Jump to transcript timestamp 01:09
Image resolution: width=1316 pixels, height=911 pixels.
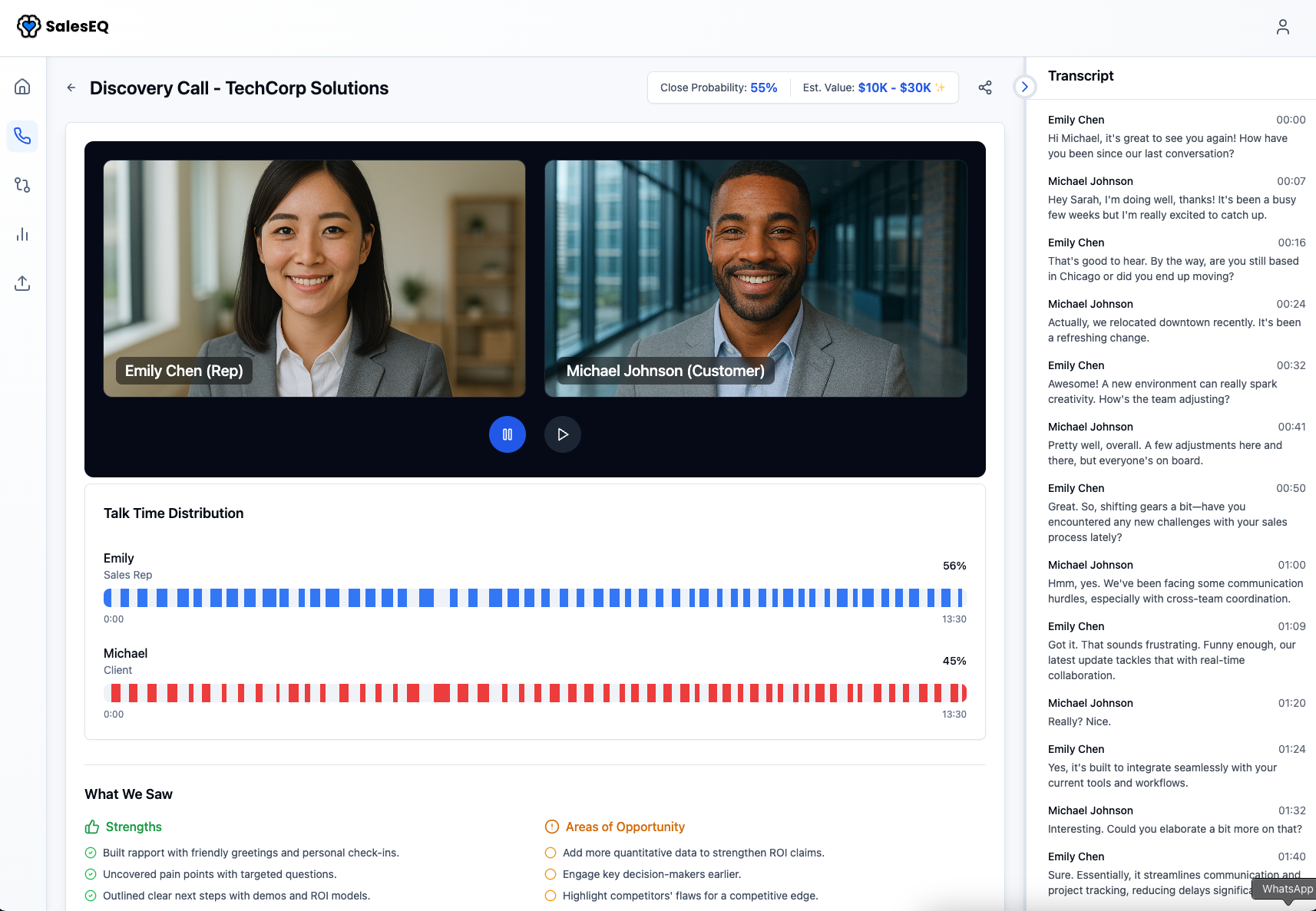1291,626
